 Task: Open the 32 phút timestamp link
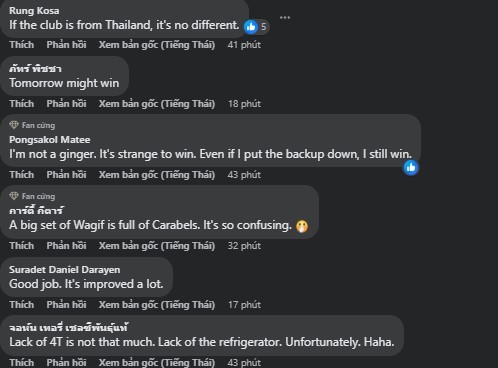tap(244, 246)
